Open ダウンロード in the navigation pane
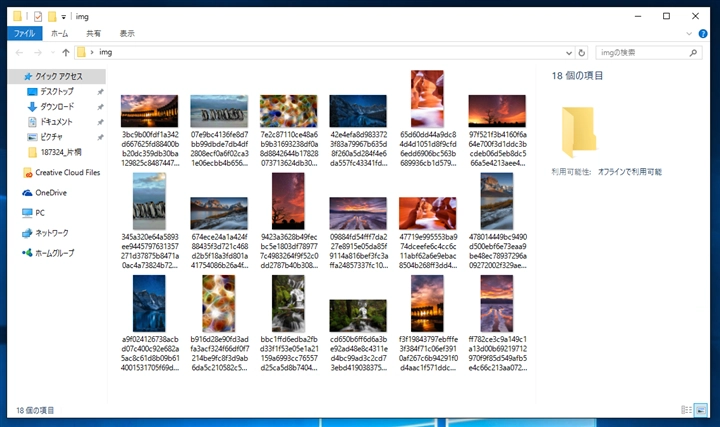 pos(56,107)
